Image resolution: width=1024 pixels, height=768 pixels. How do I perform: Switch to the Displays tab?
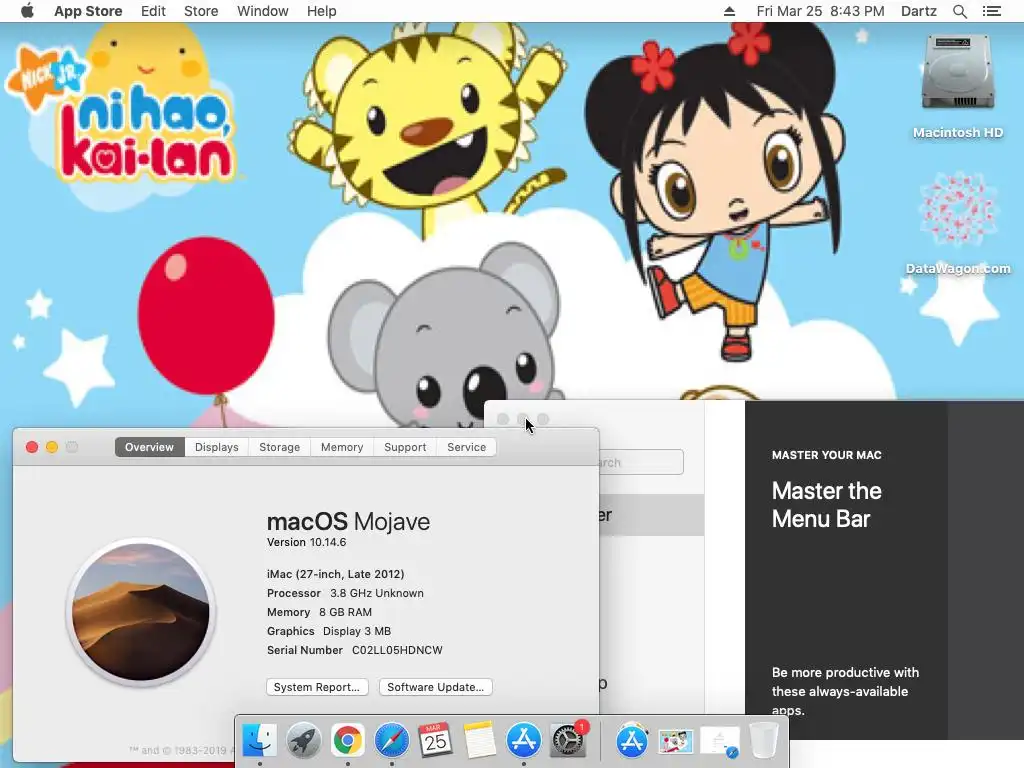(x=216, y=447)
